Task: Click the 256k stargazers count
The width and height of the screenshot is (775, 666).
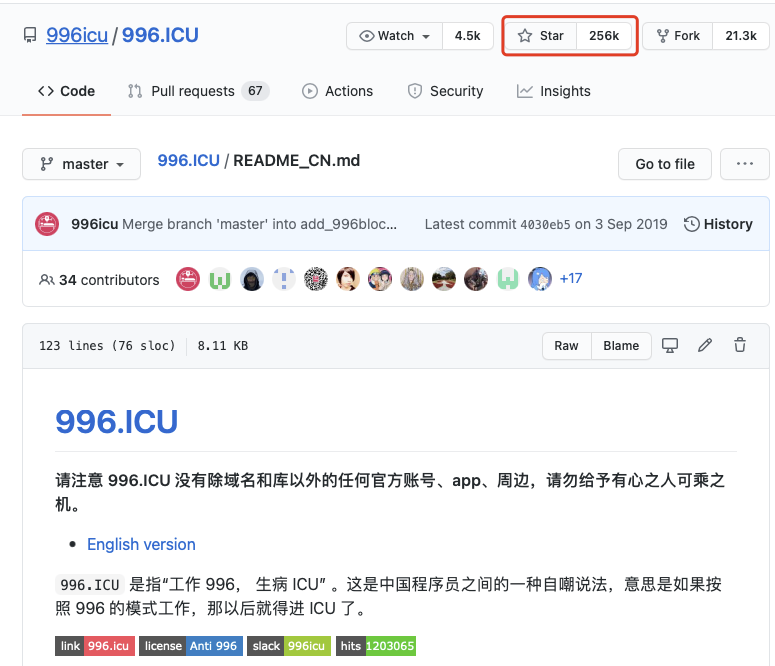Action: 604,36
